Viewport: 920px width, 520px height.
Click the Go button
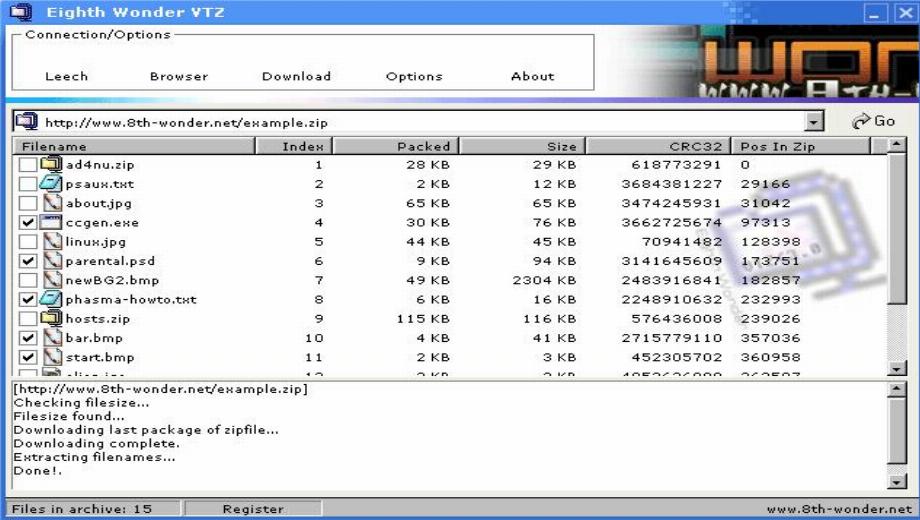coord(873,121)
